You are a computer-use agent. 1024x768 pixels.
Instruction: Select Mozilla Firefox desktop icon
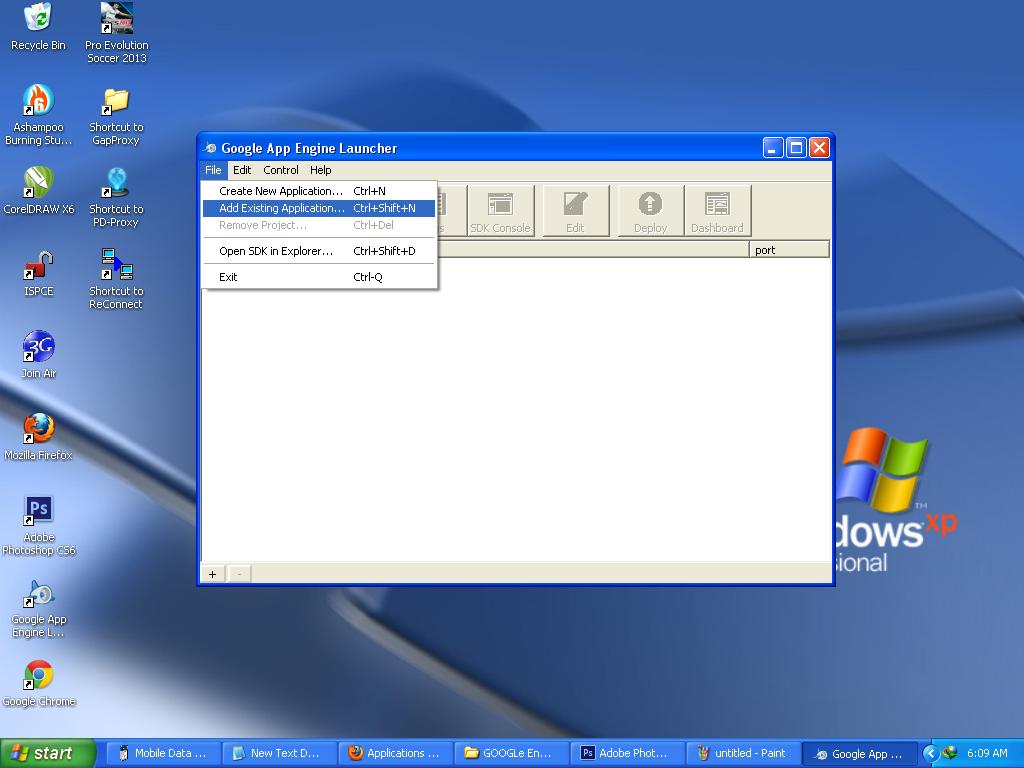click(39, 437)
